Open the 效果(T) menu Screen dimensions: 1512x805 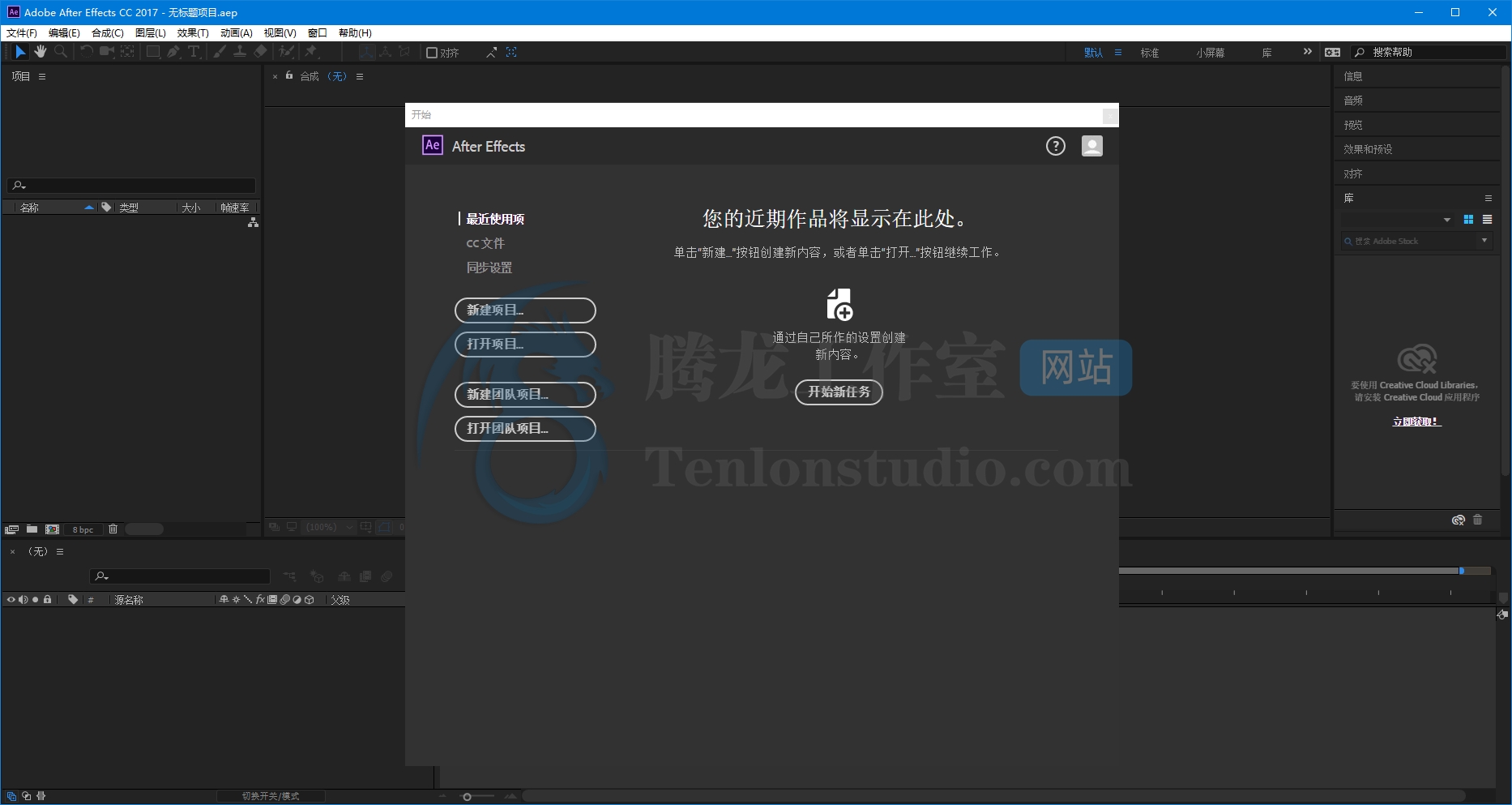click(x=193, y=33)
